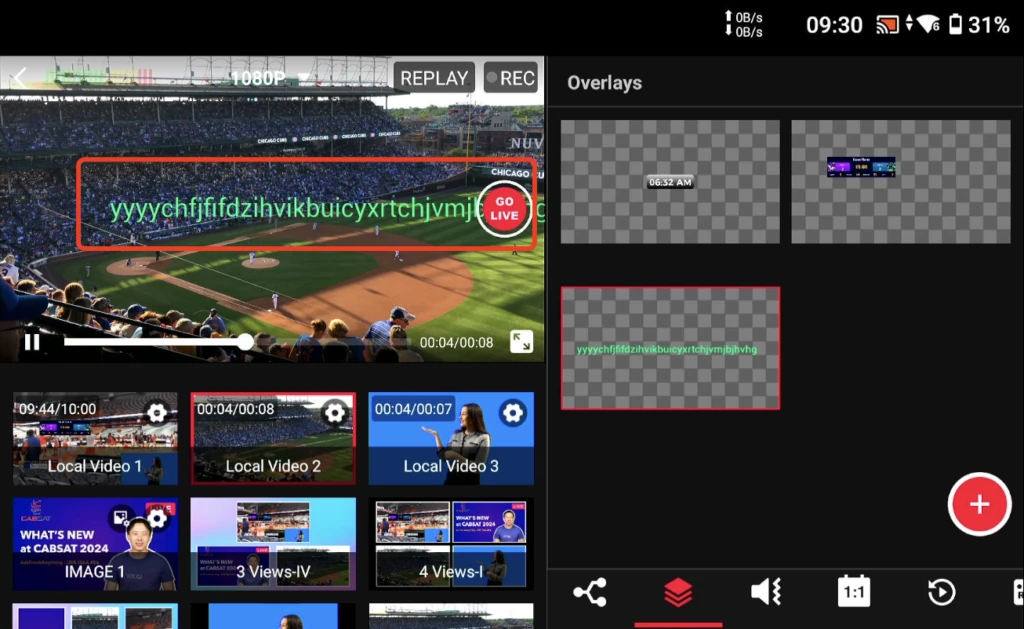Add a new overlay with plus button
Screen dimensions: 1024x629
click(979, 504)
